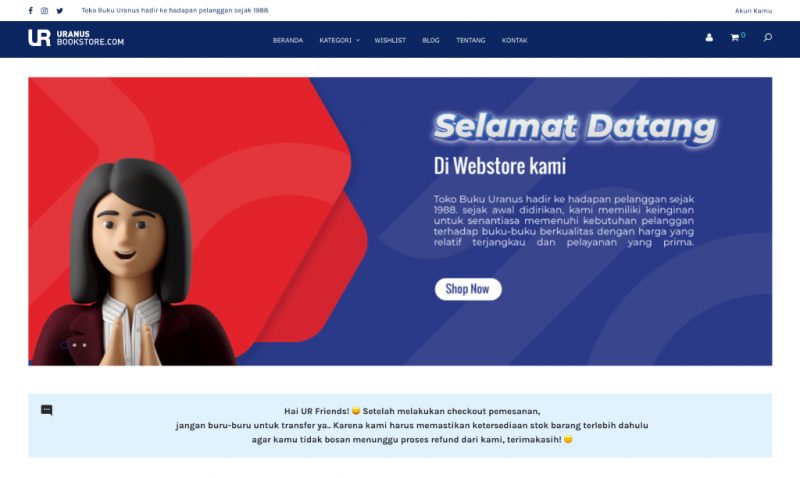The image size is (800, 478).
Task: Open the shopping cart icon
Action: 735,38
